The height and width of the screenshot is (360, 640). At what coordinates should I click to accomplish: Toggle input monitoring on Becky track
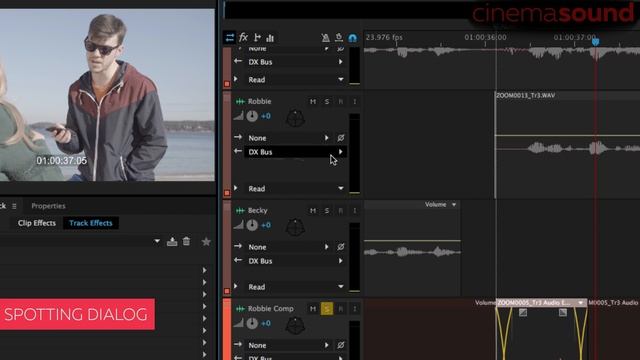coord(354,211)
